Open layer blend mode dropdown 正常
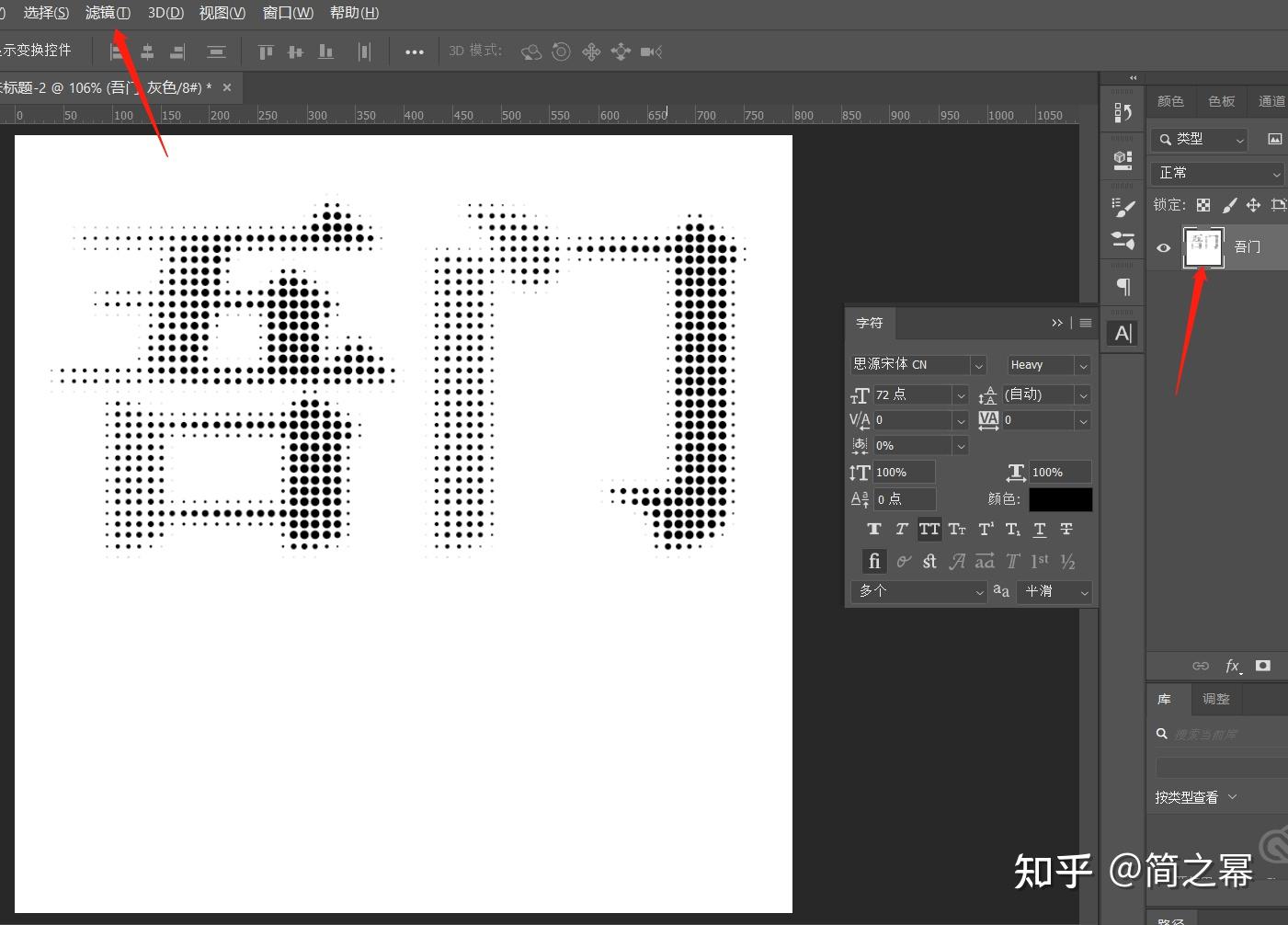Screen dimensions: 1288x925 tap(1218, 173)
